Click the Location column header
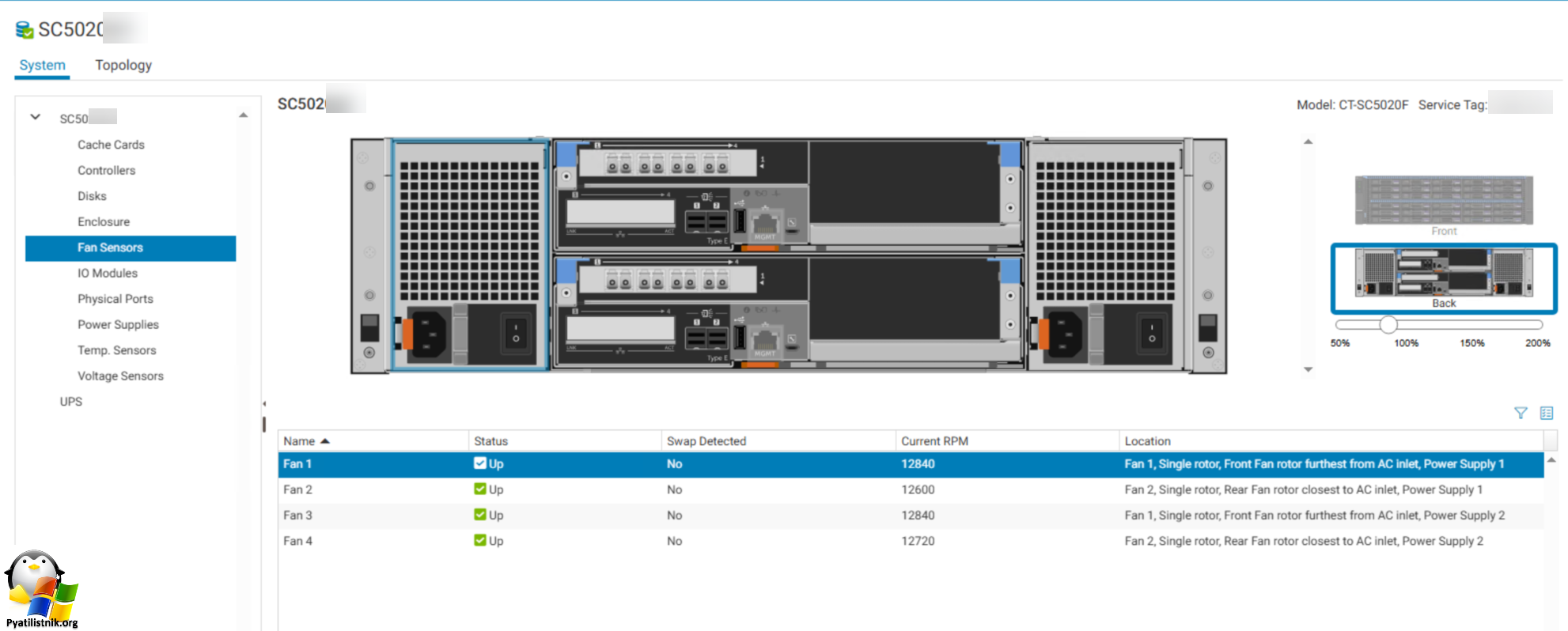This screenshot has height=631, width=1568. pos(1331,441)
